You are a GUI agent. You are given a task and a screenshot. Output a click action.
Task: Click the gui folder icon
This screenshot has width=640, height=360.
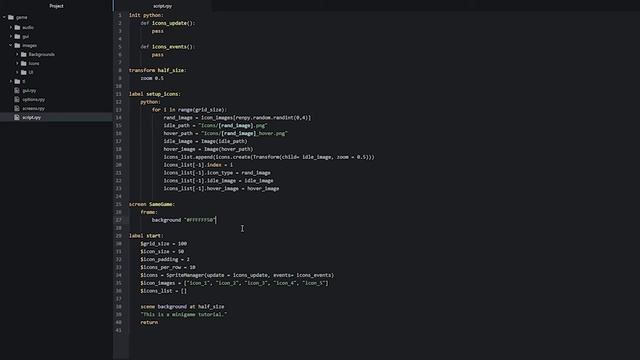point(17,36)
